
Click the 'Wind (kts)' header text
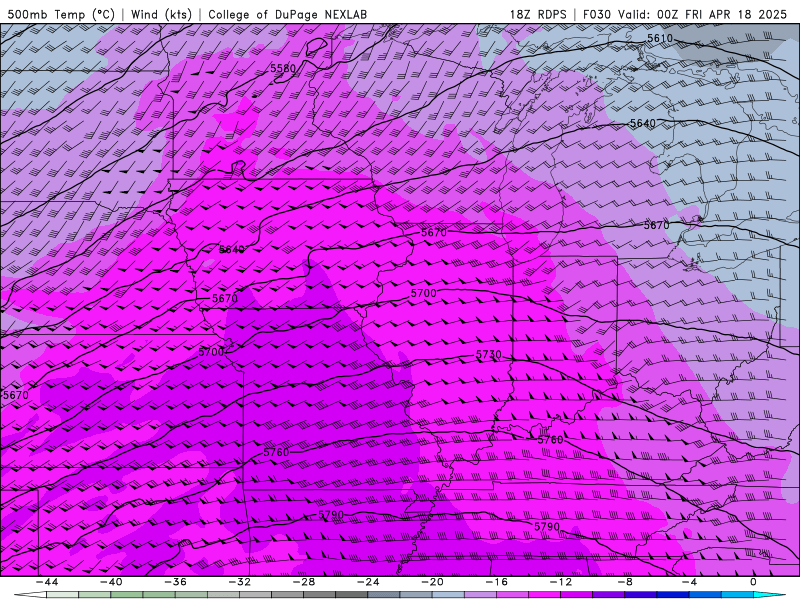pos(161,14)
